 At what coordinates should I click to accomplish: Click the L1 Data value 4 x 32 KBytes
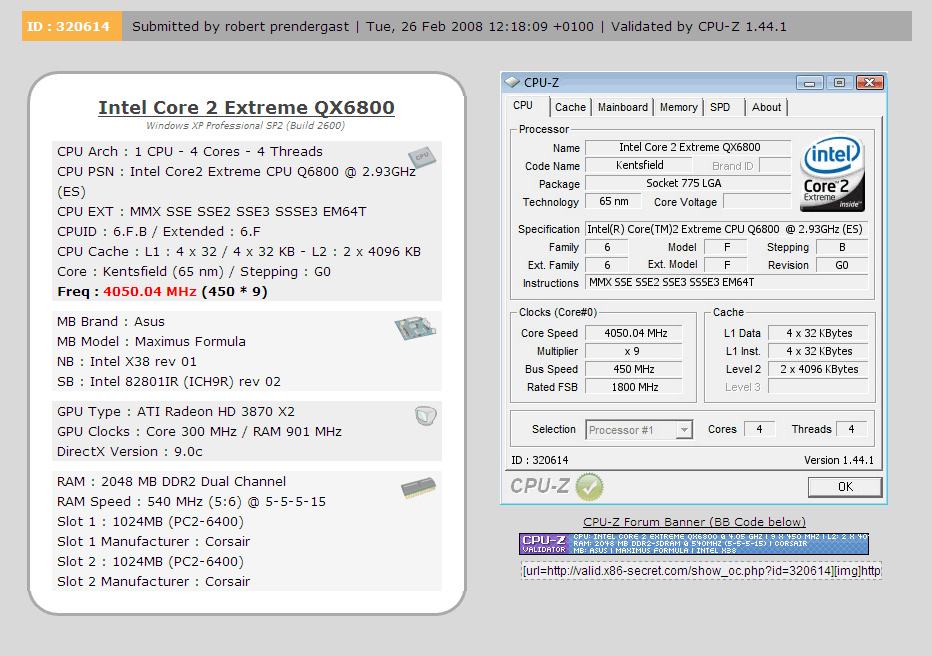point(818,333)
